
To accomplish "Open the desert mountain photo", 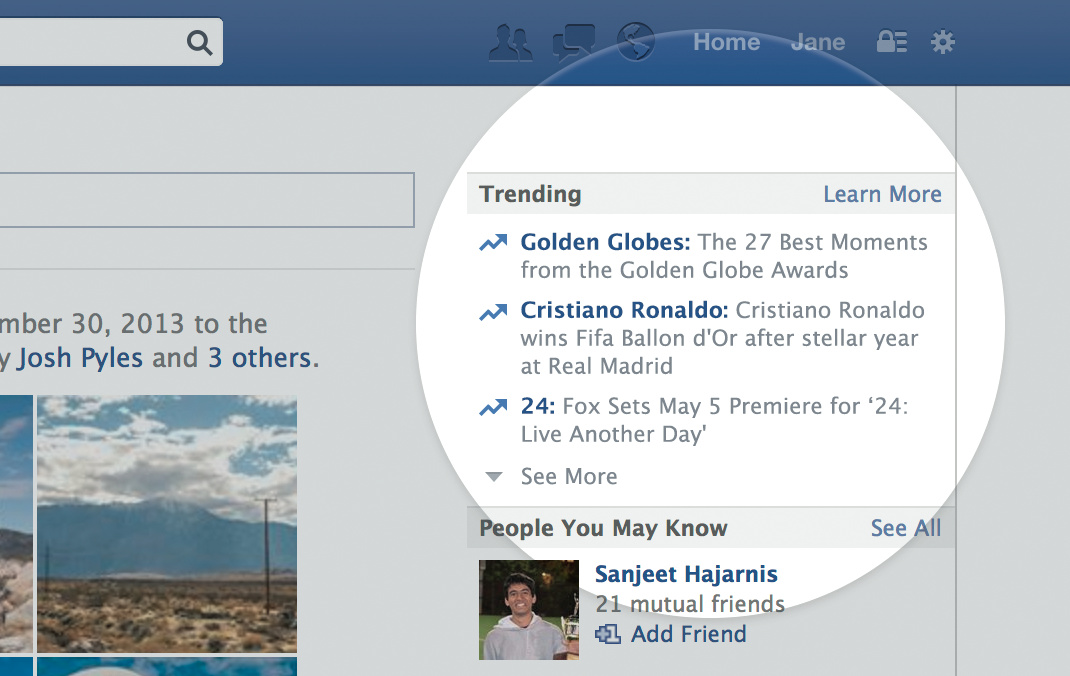I will click(167, 523).
